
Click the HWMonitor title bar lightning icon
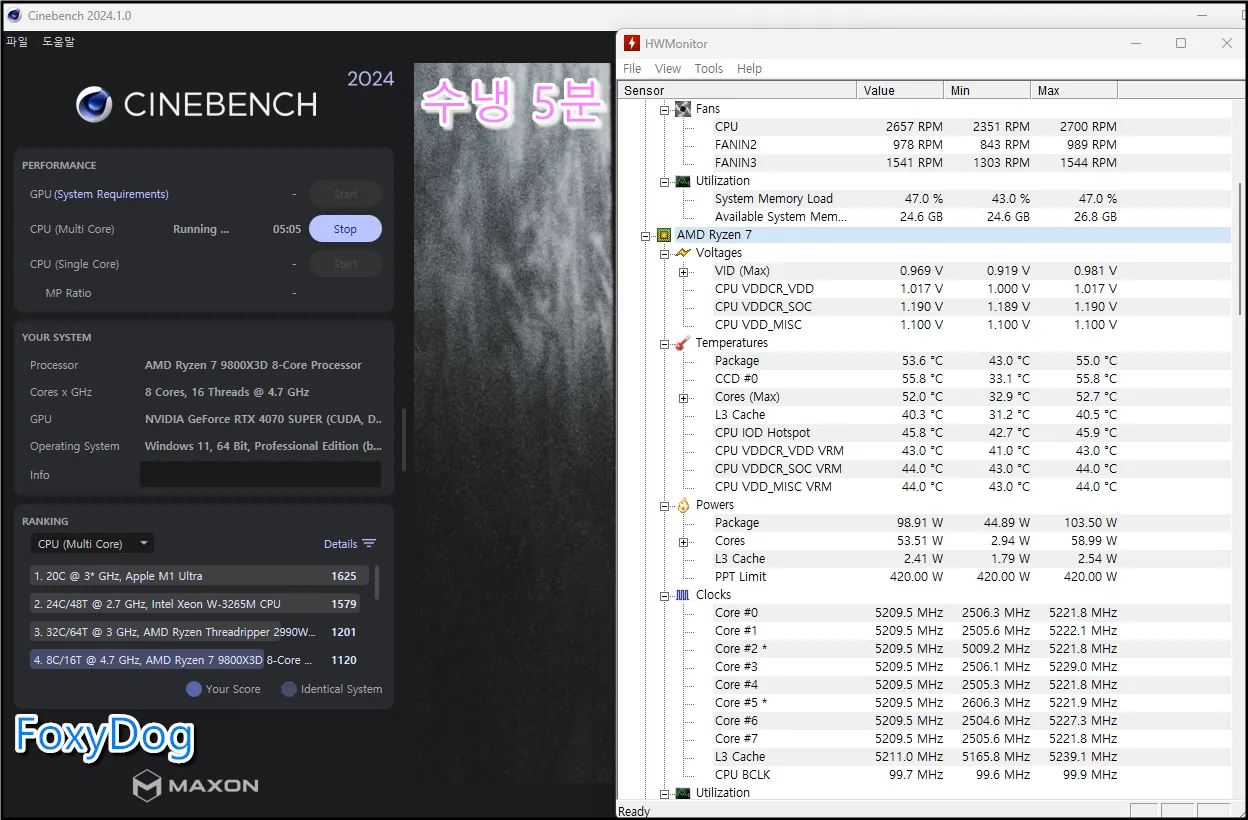click(631, 43)
